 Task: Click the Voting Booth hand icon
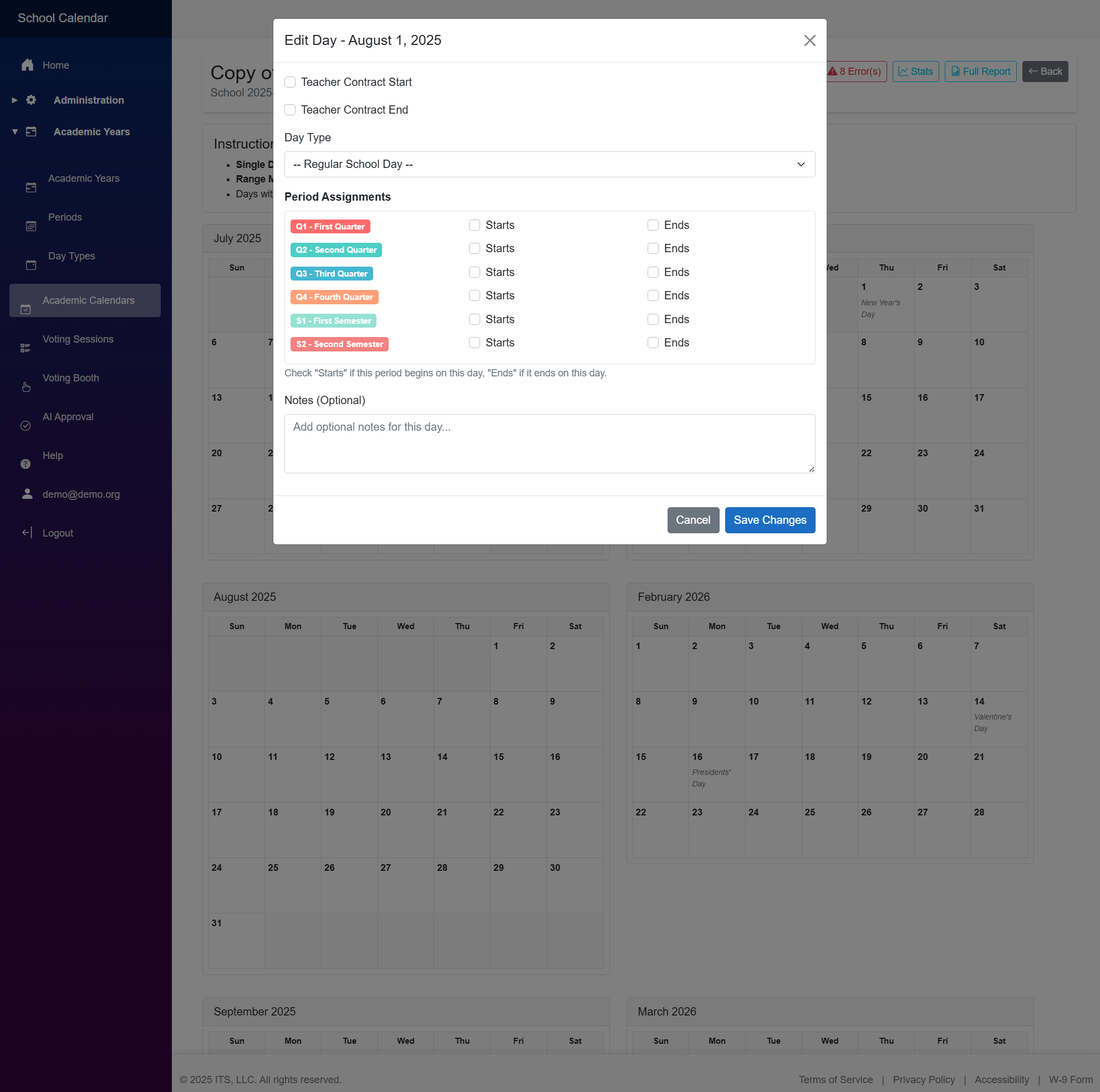pos(26,386)
